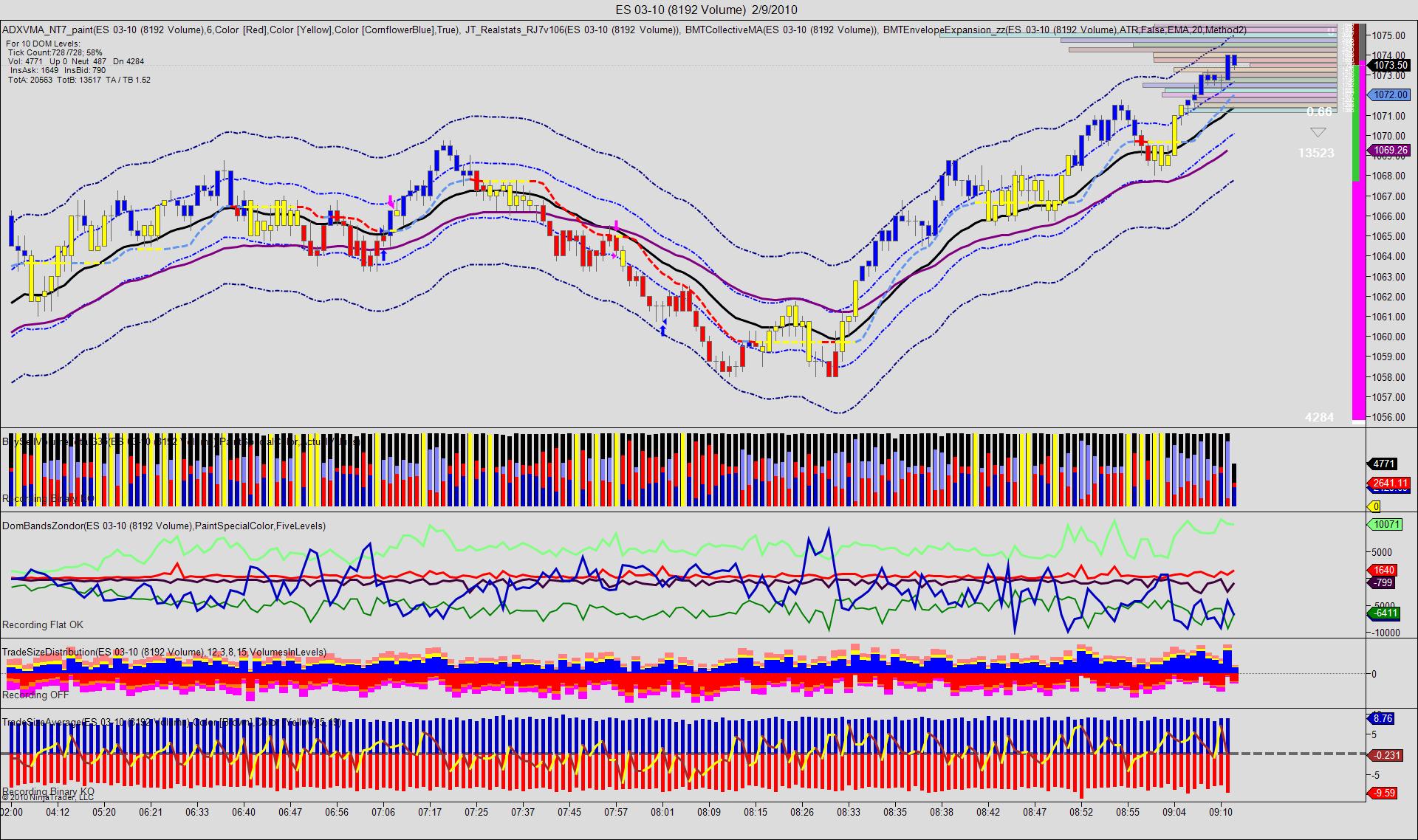The height and width of the screenshot is (840, 1418).
Task: Click the 07:45 time axis label
Action: pos(569,812)
